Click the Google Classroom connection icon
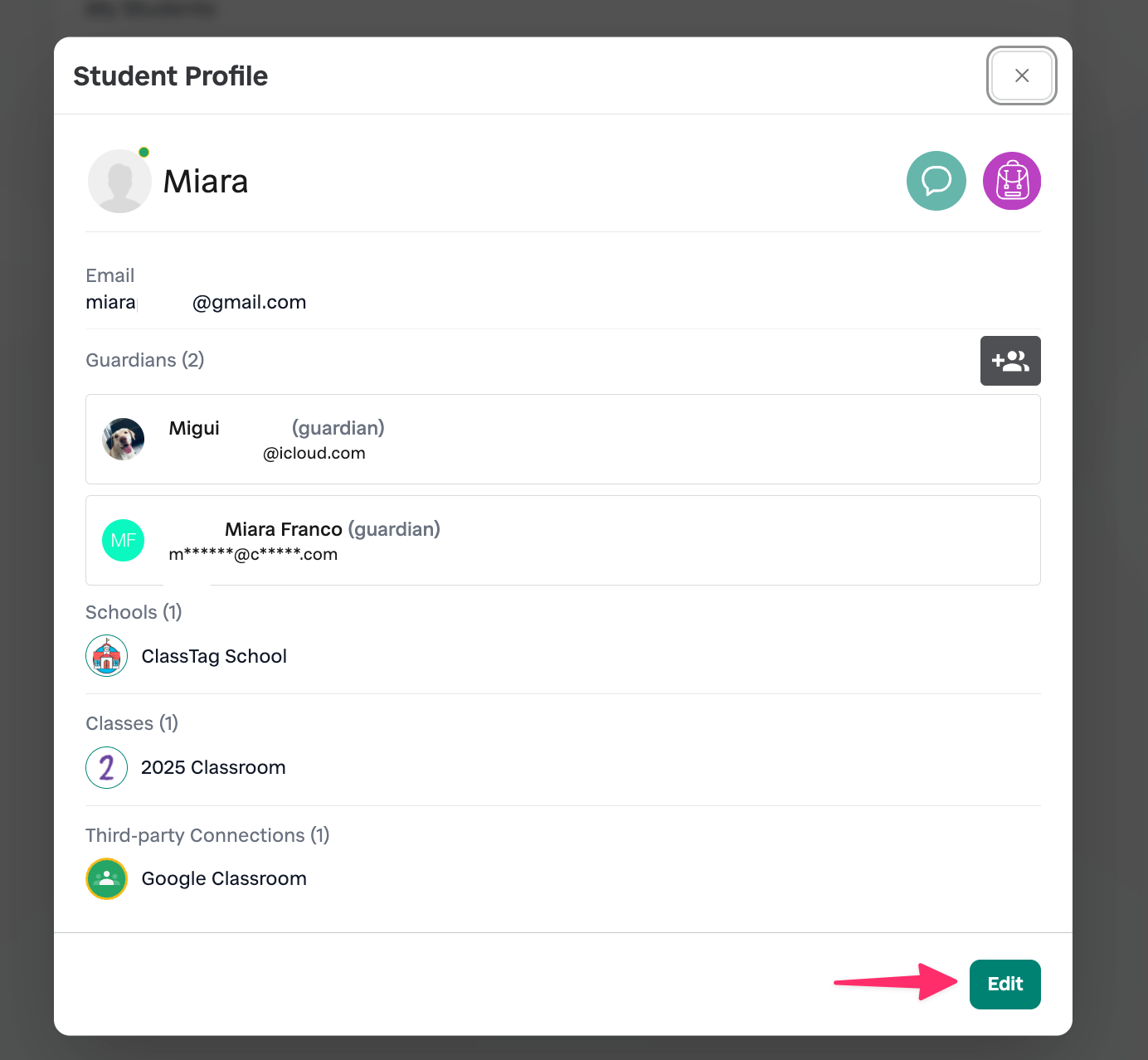Image resolution: width=1148 pixels, height=1060 pixels. click(x=107, y=878)
